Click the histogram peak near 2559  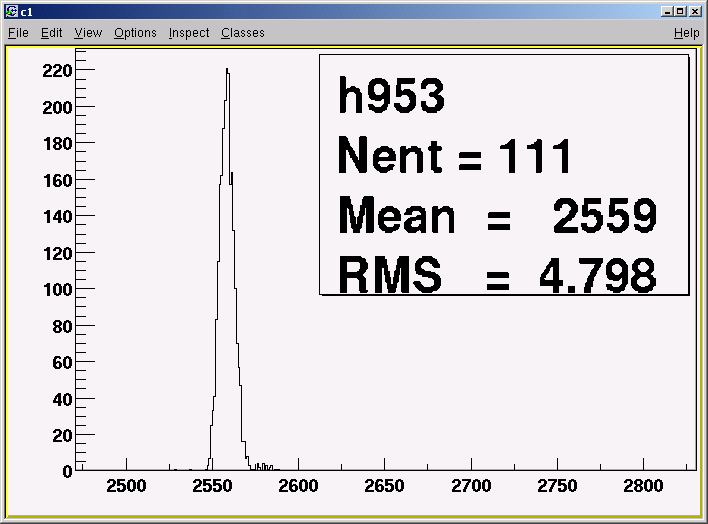coord(227,70)
